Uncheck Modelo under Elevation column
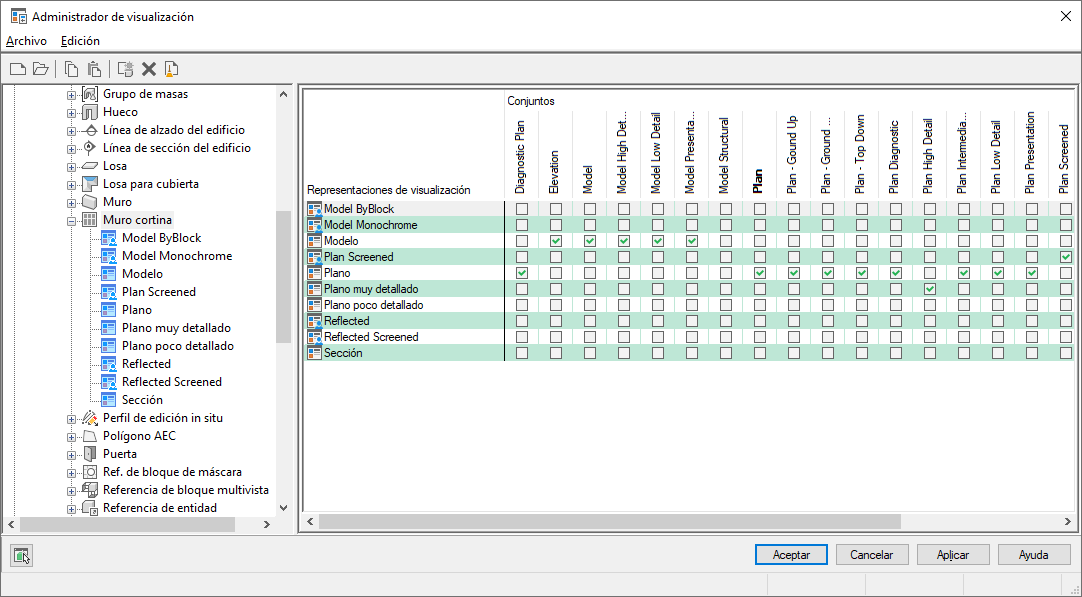 [x=555, y=241]
